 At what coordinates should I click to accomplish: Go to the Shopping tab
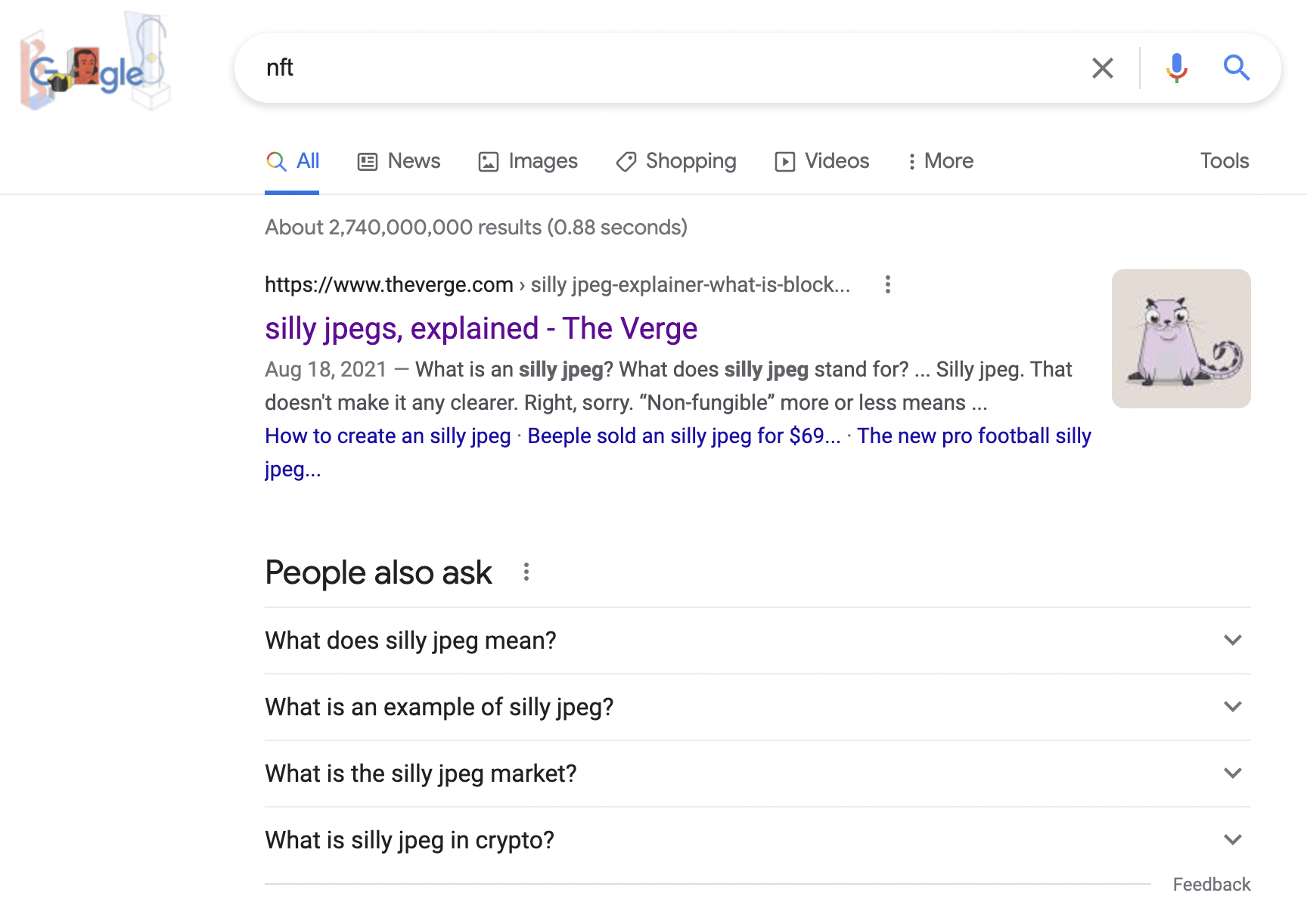pyautogui.click(x=676, y=161)
